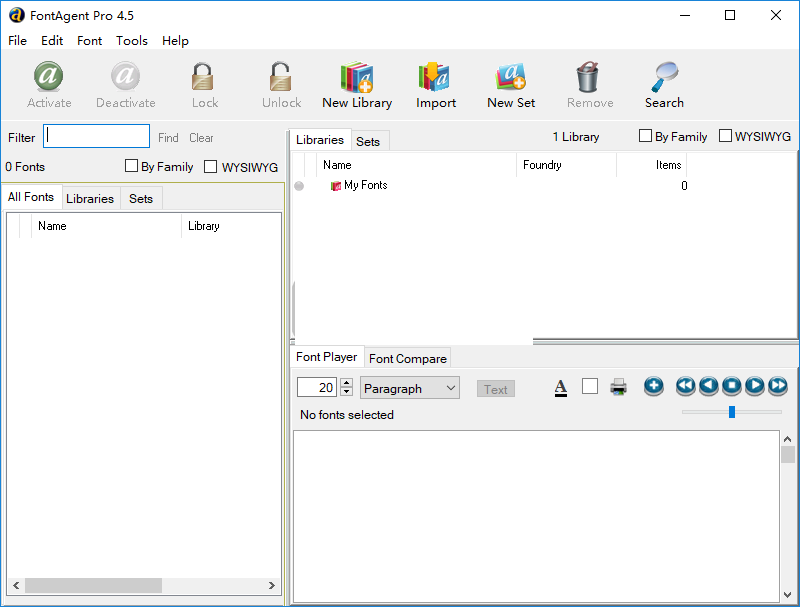Click the "1 Library" count label
Screen dimensions: 800x607
(x=576, y=137)
